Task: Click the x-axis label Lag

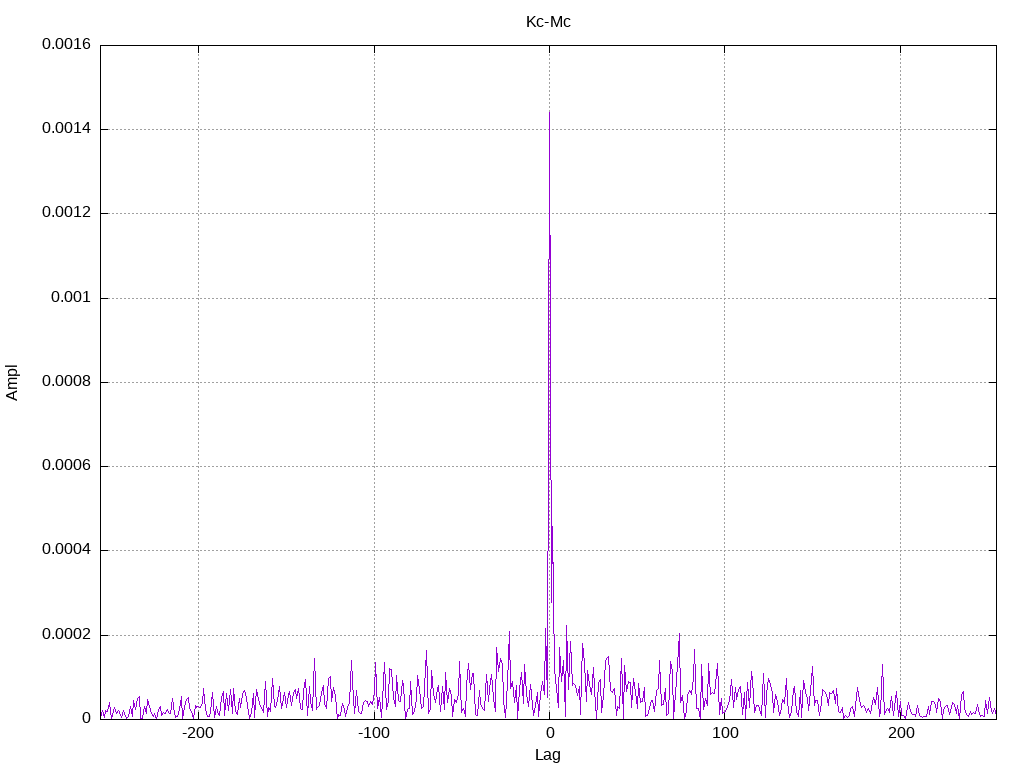Action: click(547, 755)
